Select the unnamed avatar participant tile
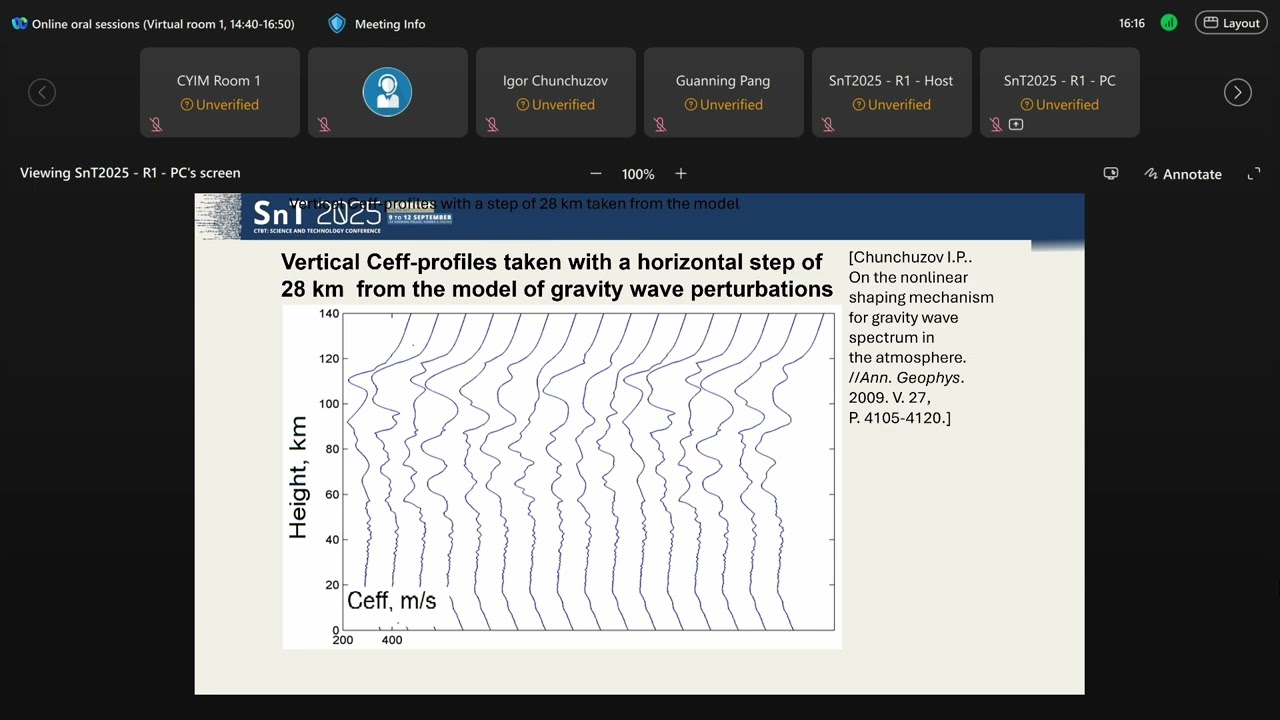Image resolution: width=1280 pixels, height=720 pixels. coord(387,92)
